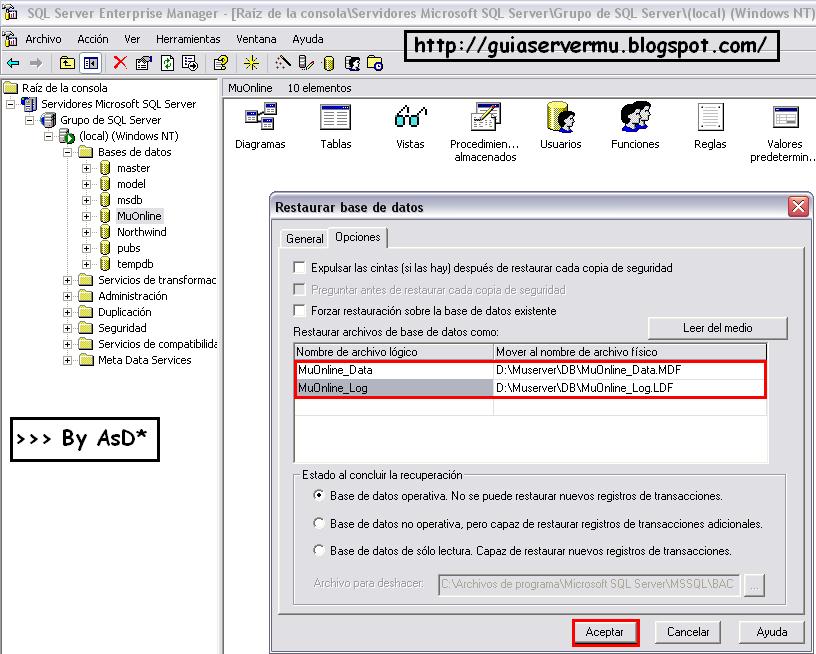Image resolution: width=816 pixels, height=654 pixels.
Task: Click the red Delete X toolbar icon
Action: tap(120, 63)
